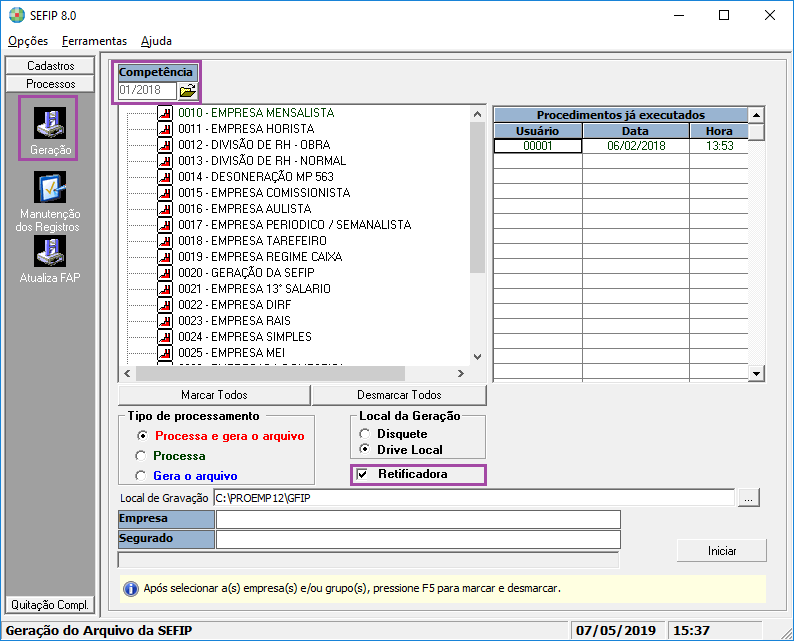Select icon of 0020 - GERAÇÃO DA SEFIP

[165, 272]
